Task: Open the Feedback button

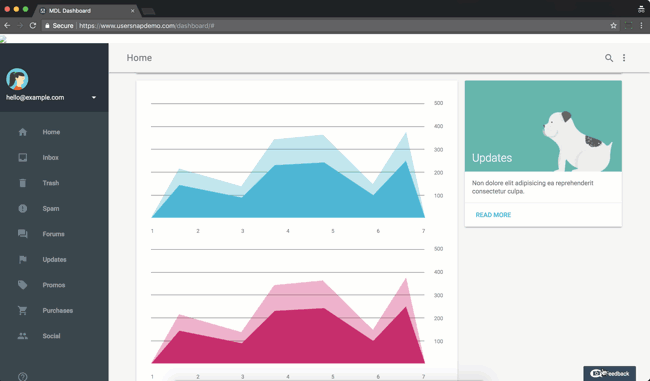Action: coord(609,373)
